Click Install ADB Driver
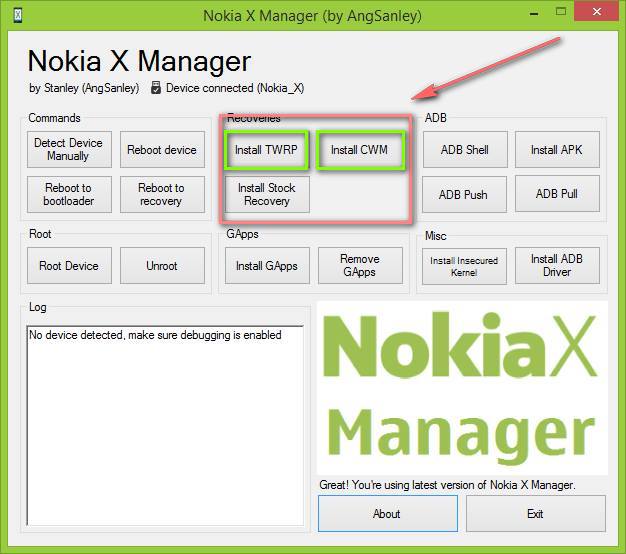 pyautogui.click(x=557, y=265)
